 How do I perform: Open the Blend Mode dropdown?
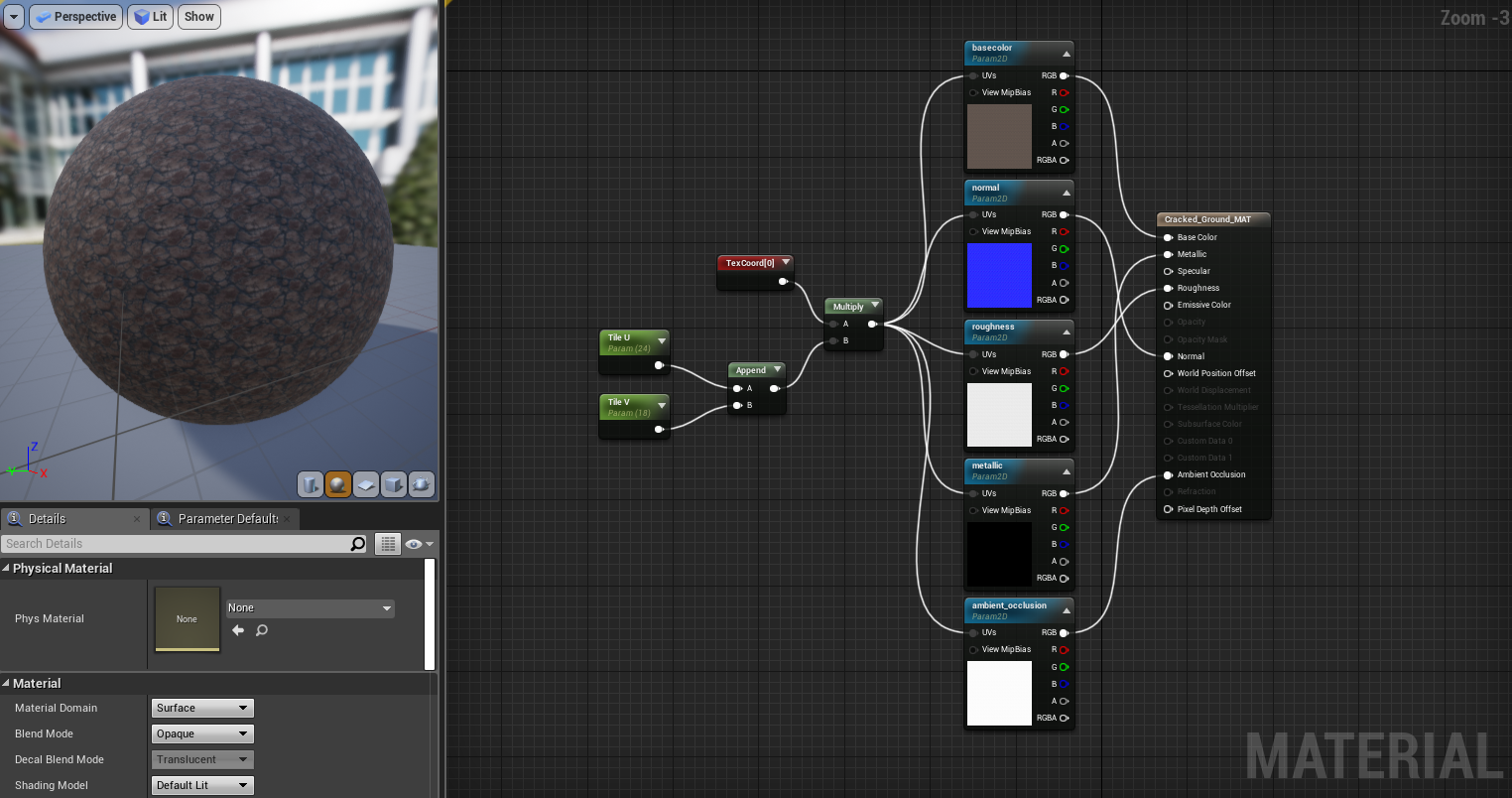(x=203, y=734)
